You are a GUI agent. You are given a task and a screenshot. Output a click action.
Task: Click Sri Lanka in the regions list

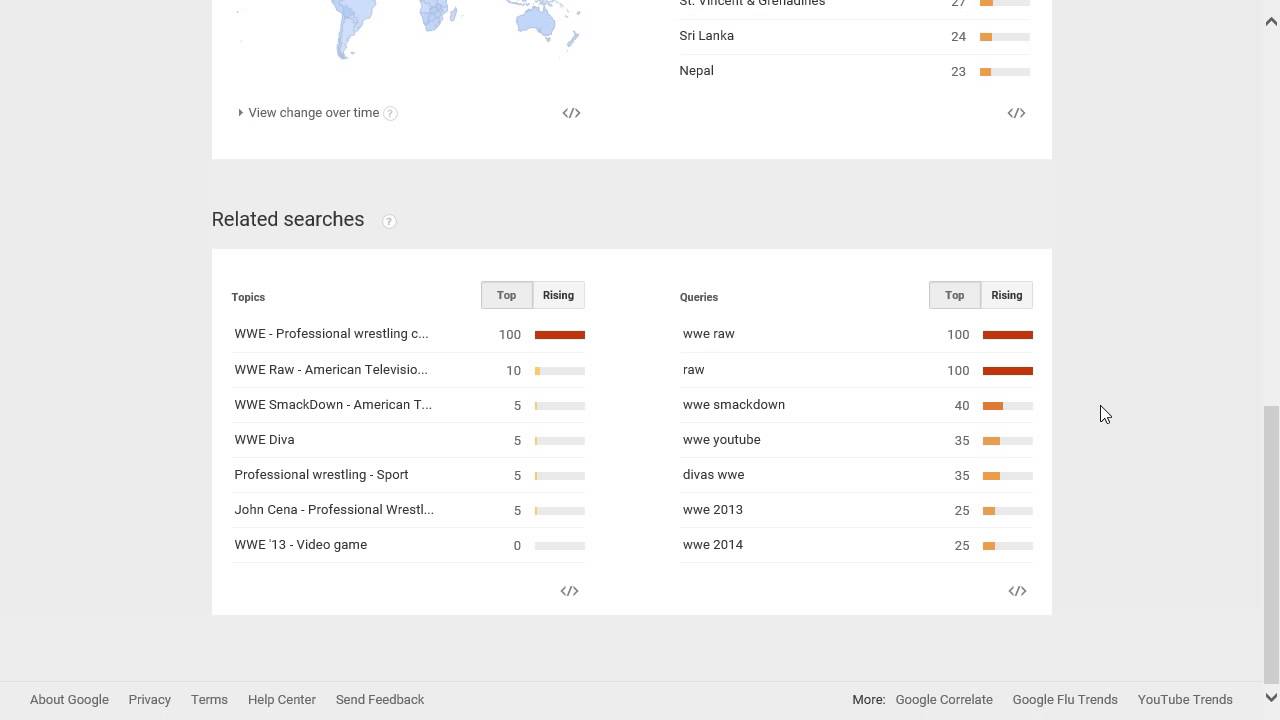coord(706,36)
